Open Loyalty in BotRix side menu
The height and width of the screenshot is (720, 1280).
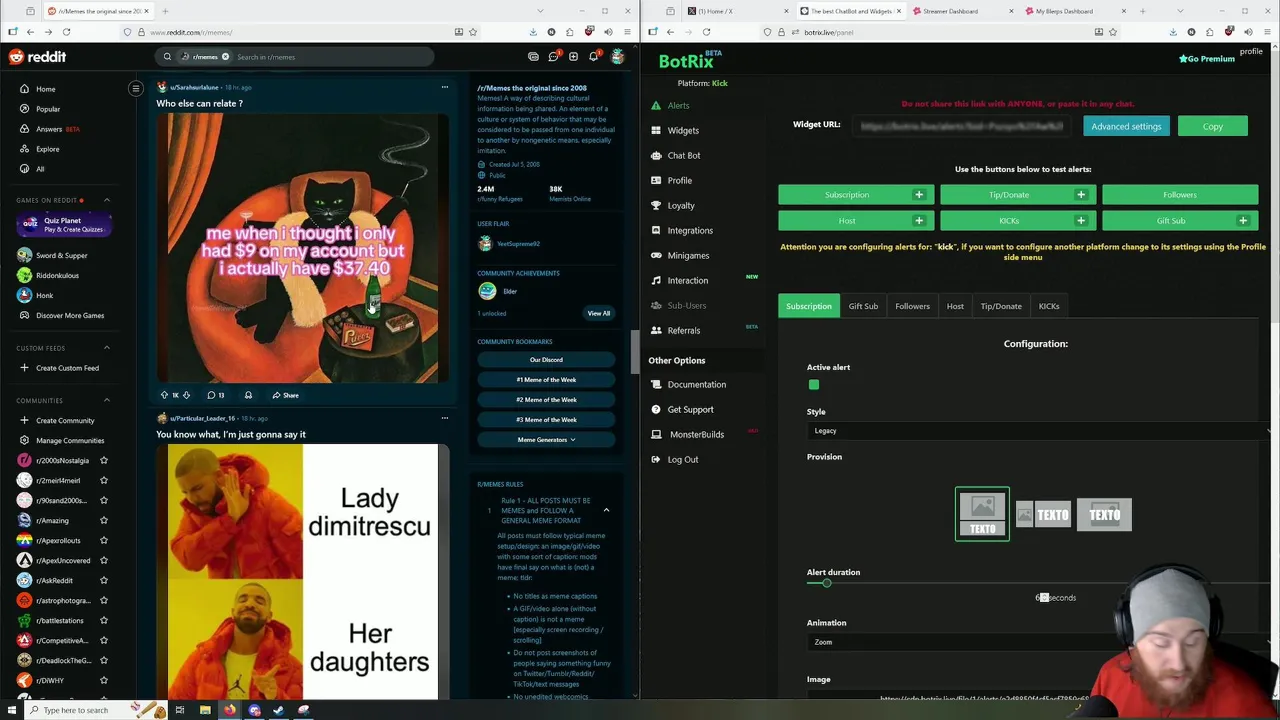click(x=681, y=205)
